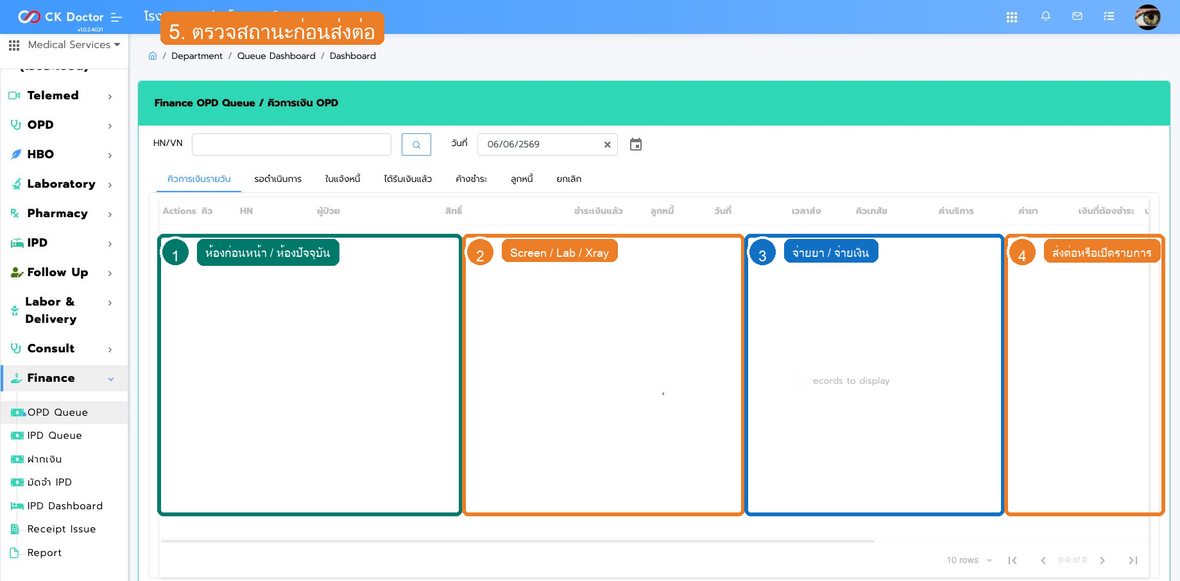This screenshot has width=1180, height=581.
Task: Switch to the รอดำเนินการ tab
Action: tap(278, 179)
